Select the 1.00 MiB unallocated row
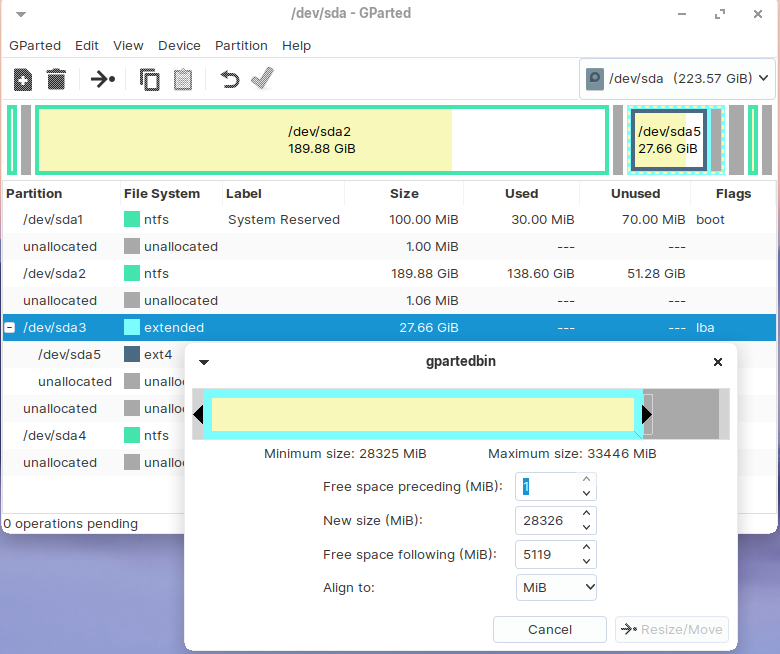Viewport: 780px width, 654px height. click(389, 247)
